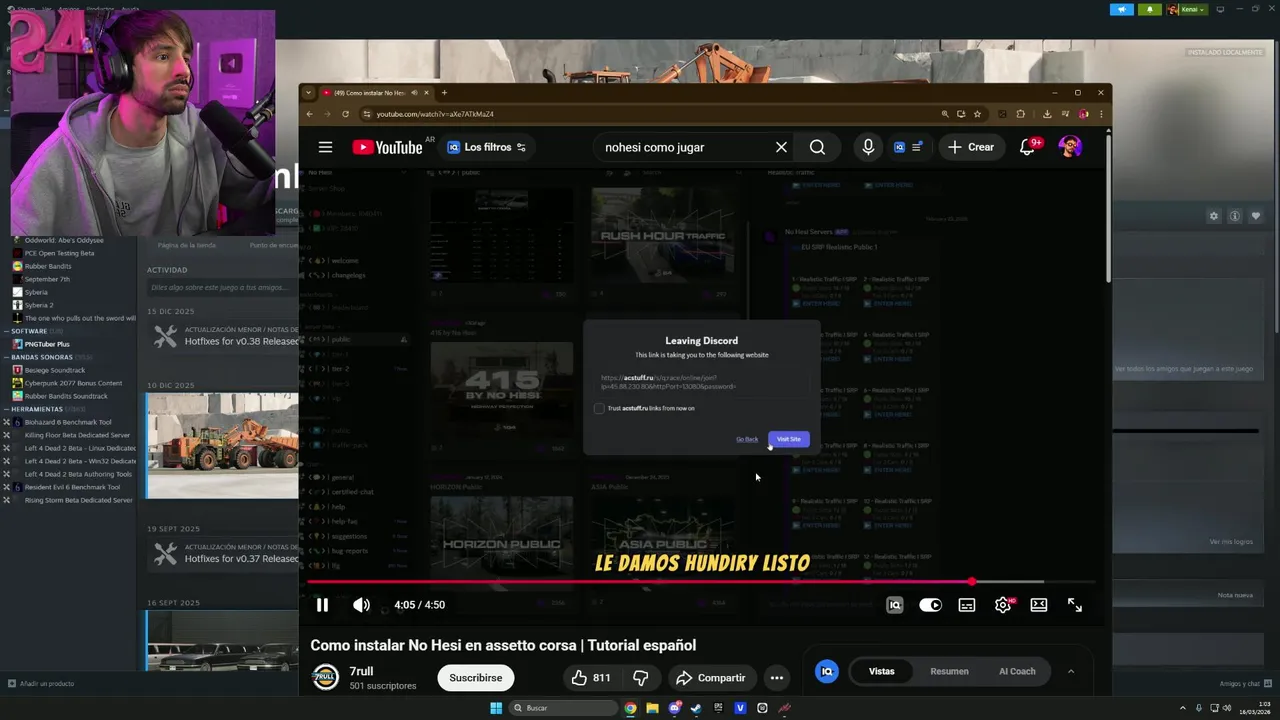The image size is (1280, 720).
Task: Click Añadir un producto in Steam
Action: click(41, 684)
